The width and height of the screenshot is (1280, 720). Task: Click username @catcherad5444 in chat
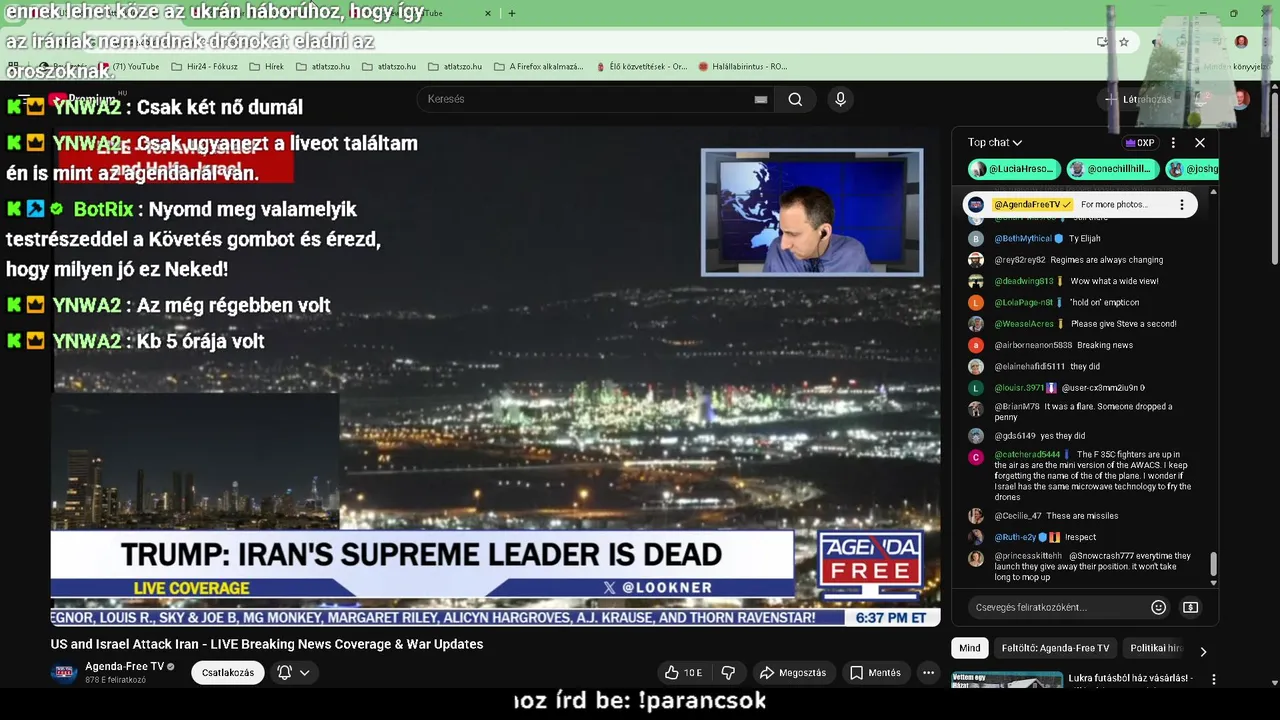point(1027,455)
